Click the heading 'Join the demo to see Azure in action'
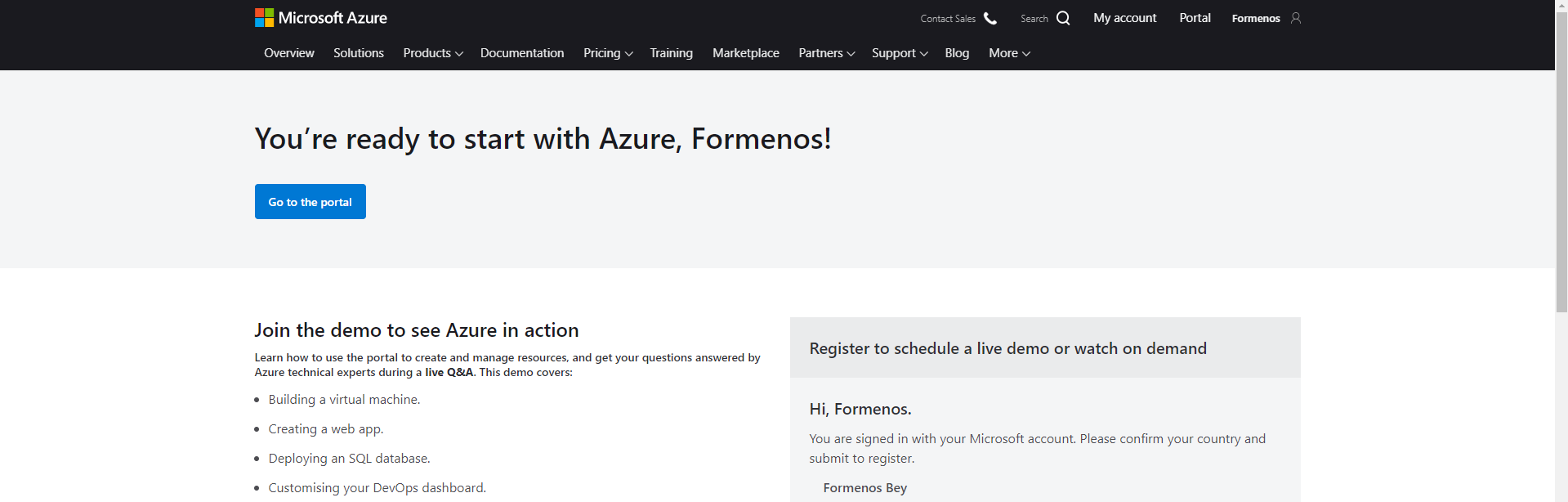This screenshot has height=502, width=1568. pyautogui.click(x=417, y=330)
